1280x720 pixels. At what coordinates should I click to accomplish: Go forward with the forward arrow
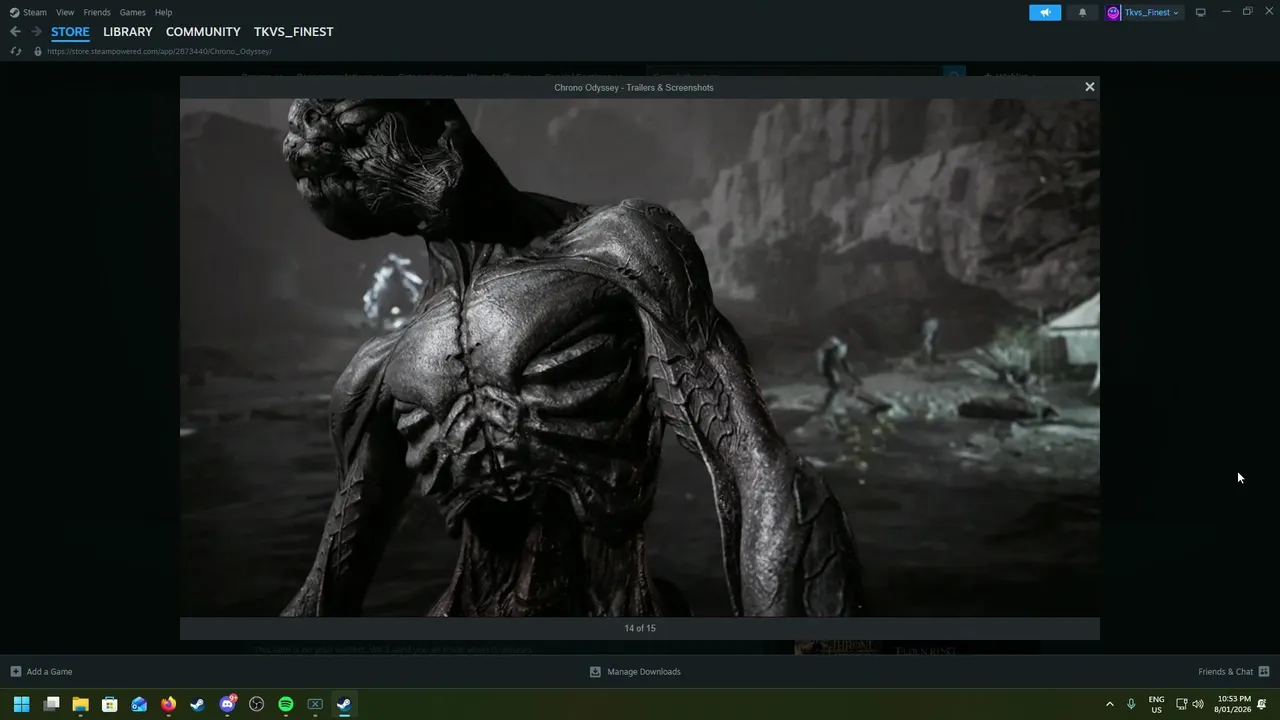(36, 32)
